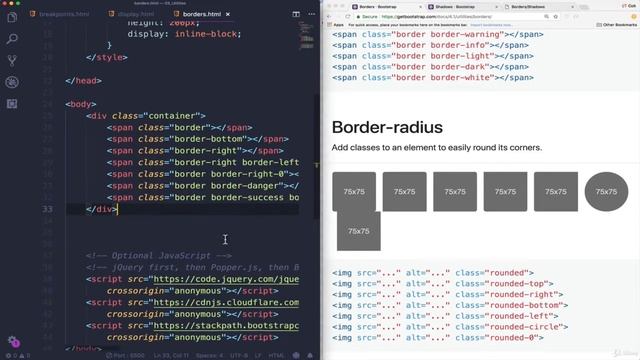Click the Port: 5500 status bar entry

125,356
